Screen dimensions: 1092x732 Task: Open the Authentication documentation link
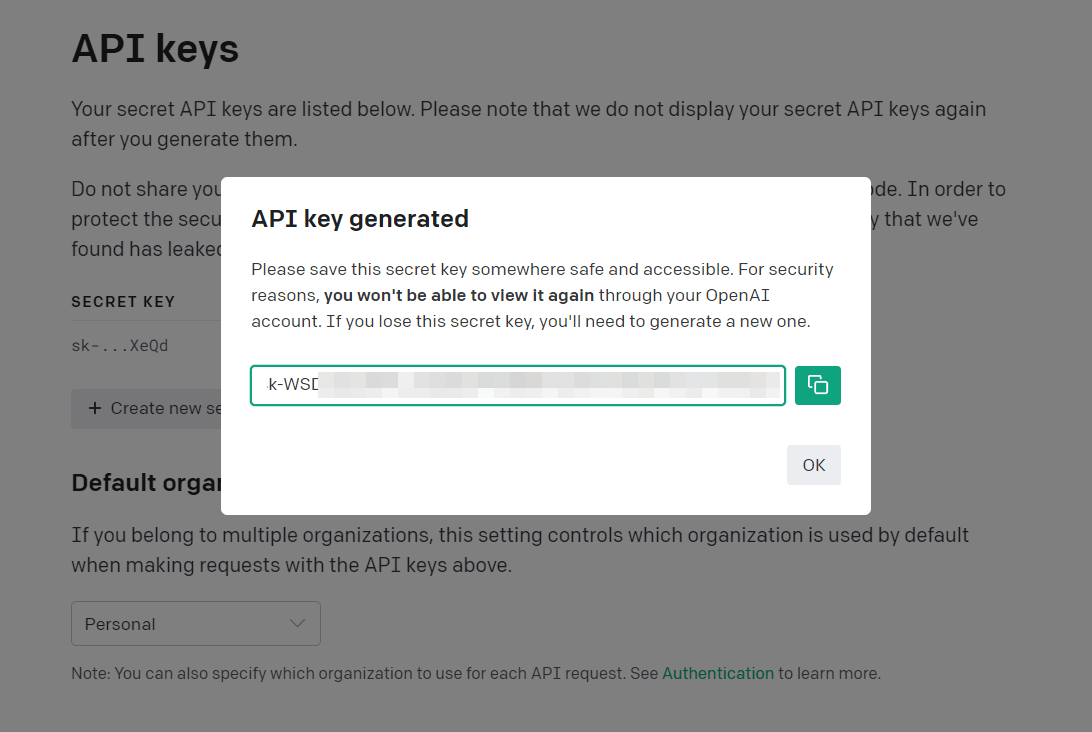(717, 673)
